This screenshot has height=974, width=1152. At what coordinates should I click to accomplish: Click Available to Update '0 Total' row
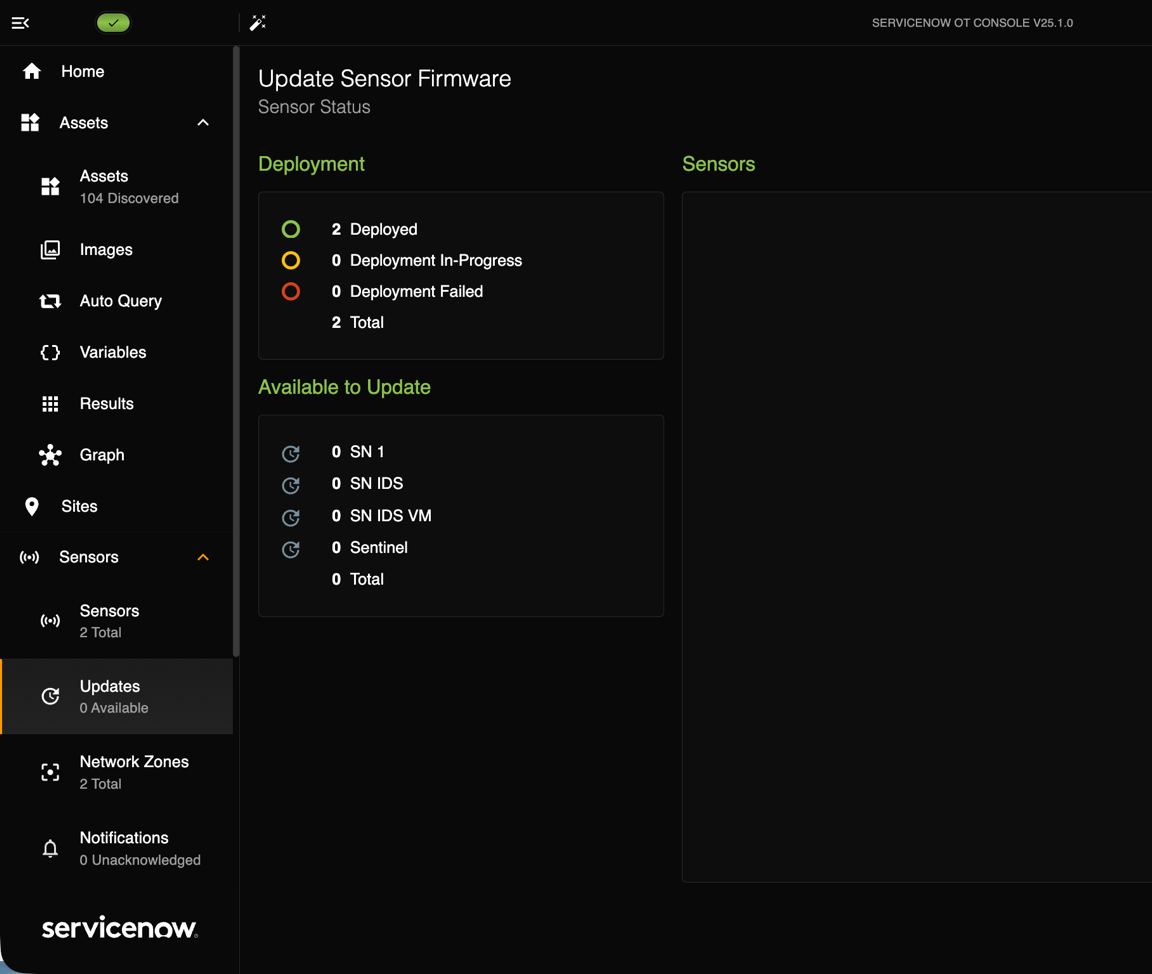358,579
